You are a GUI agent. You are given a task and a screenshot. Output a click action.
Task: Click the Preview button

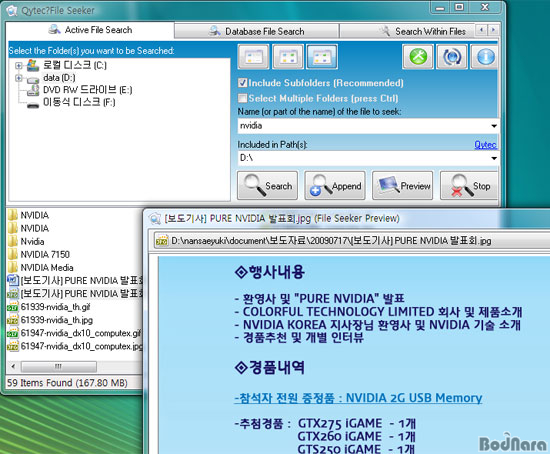coord(403,186)
